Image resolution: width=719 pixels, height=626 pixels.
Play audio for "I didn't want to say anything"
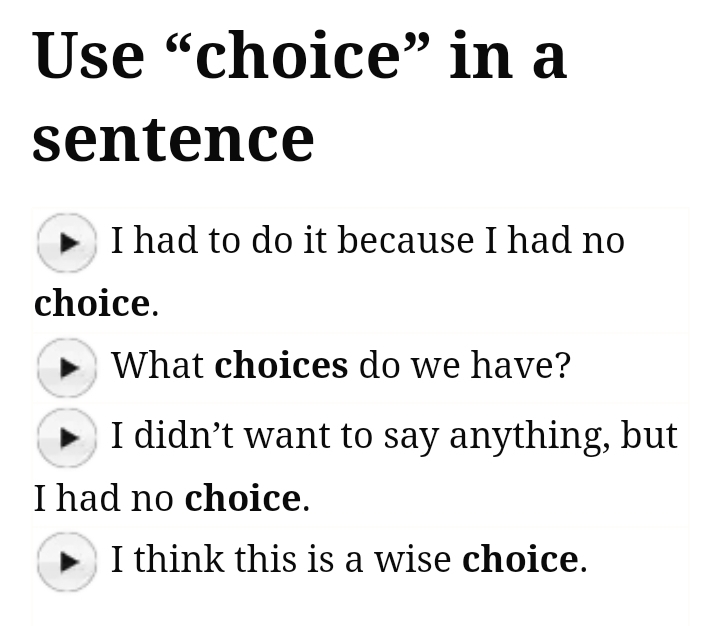pos(66,437)
